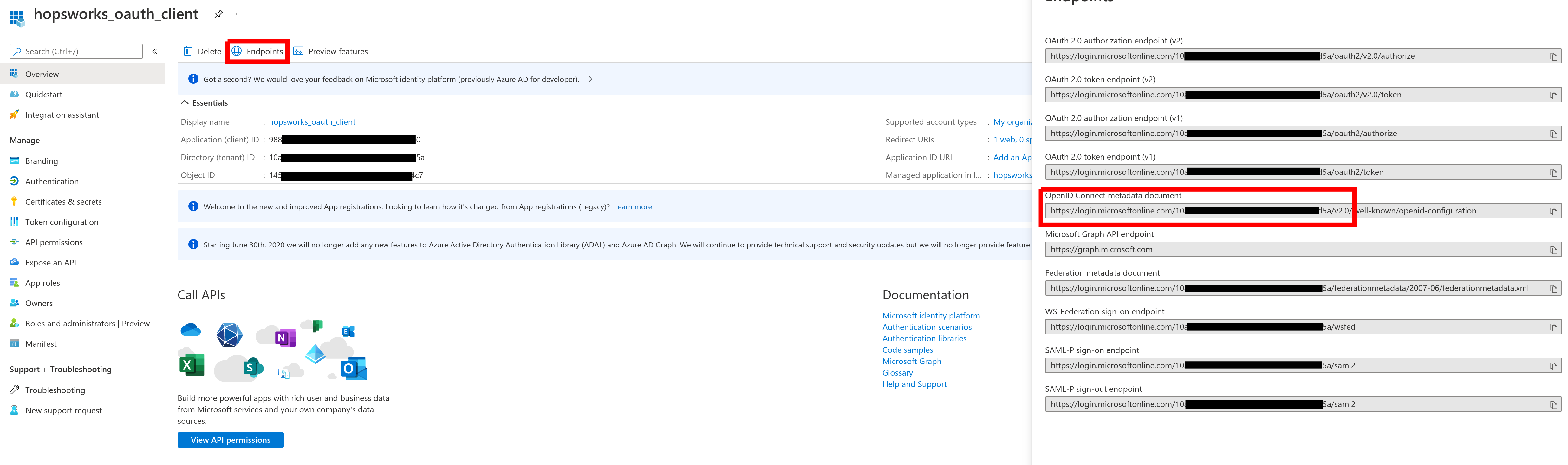1568x465 pixels.
Task: Collapse the sidebar with the double chevron
Action: [155, 52]
